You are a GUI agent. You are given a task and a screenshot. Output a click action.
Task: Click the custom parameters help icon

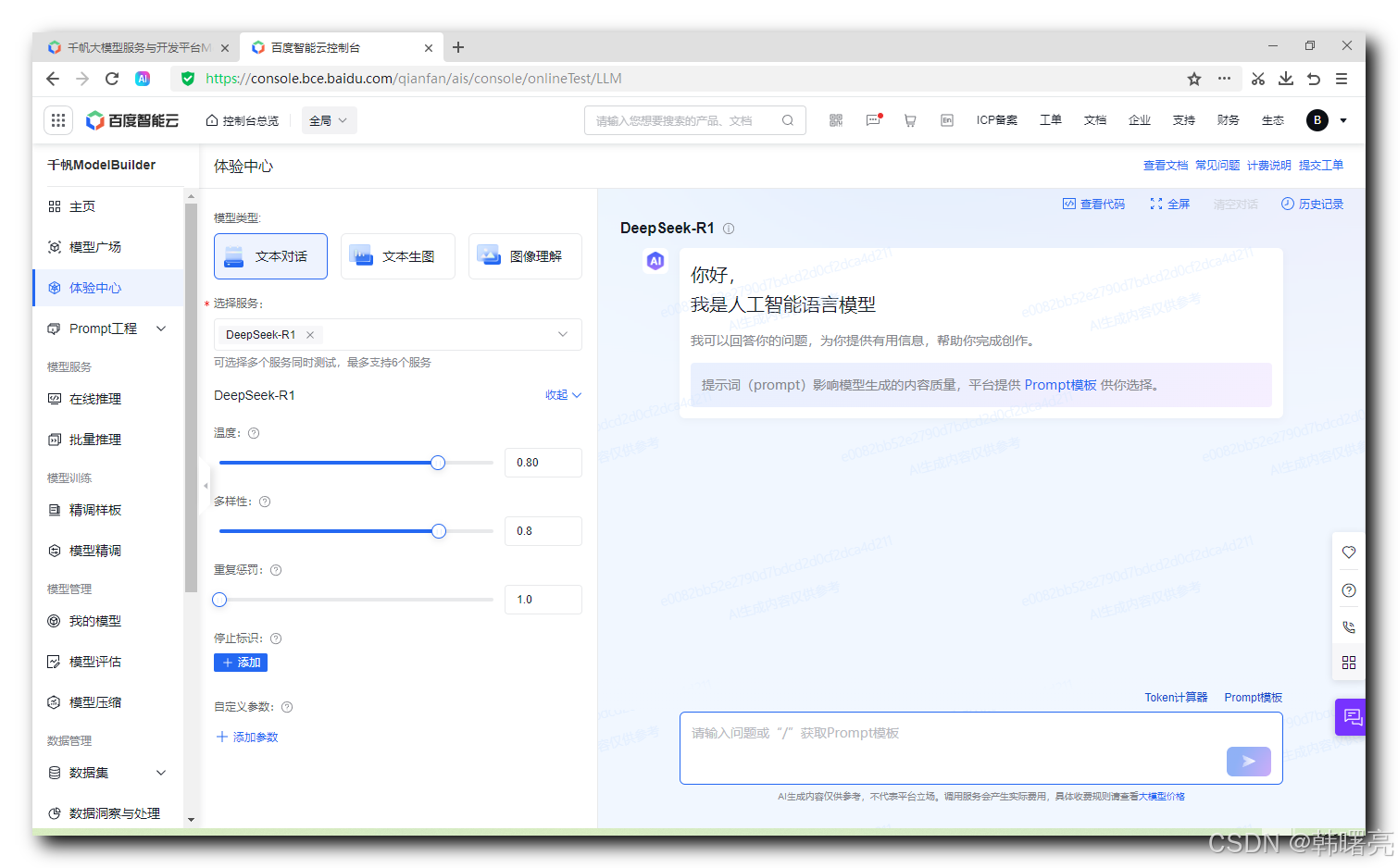tap(287, 707)
